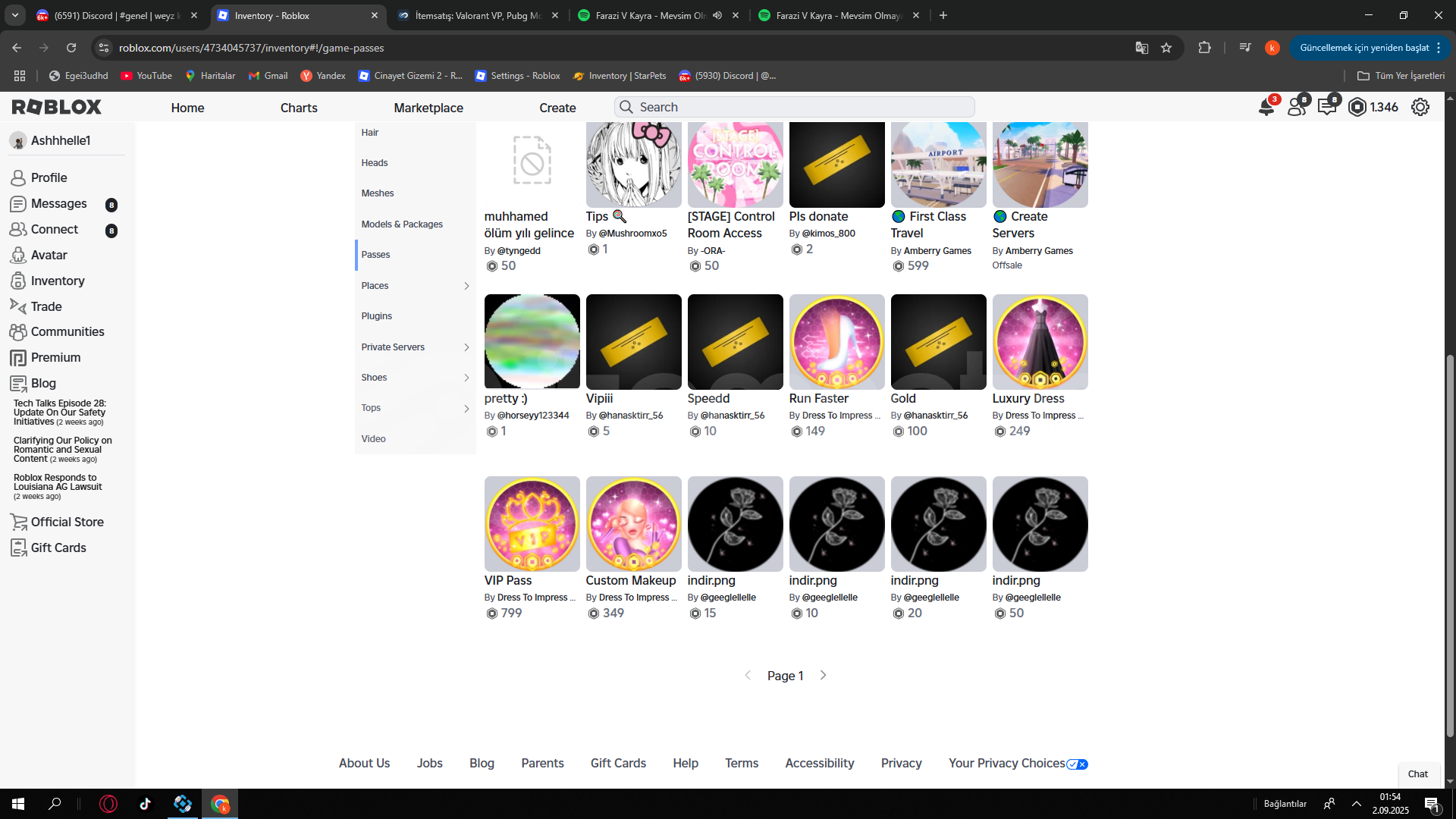Viewport: 1456px width, 819px height.
Task: Reload the page
Action: coord(71,48)
